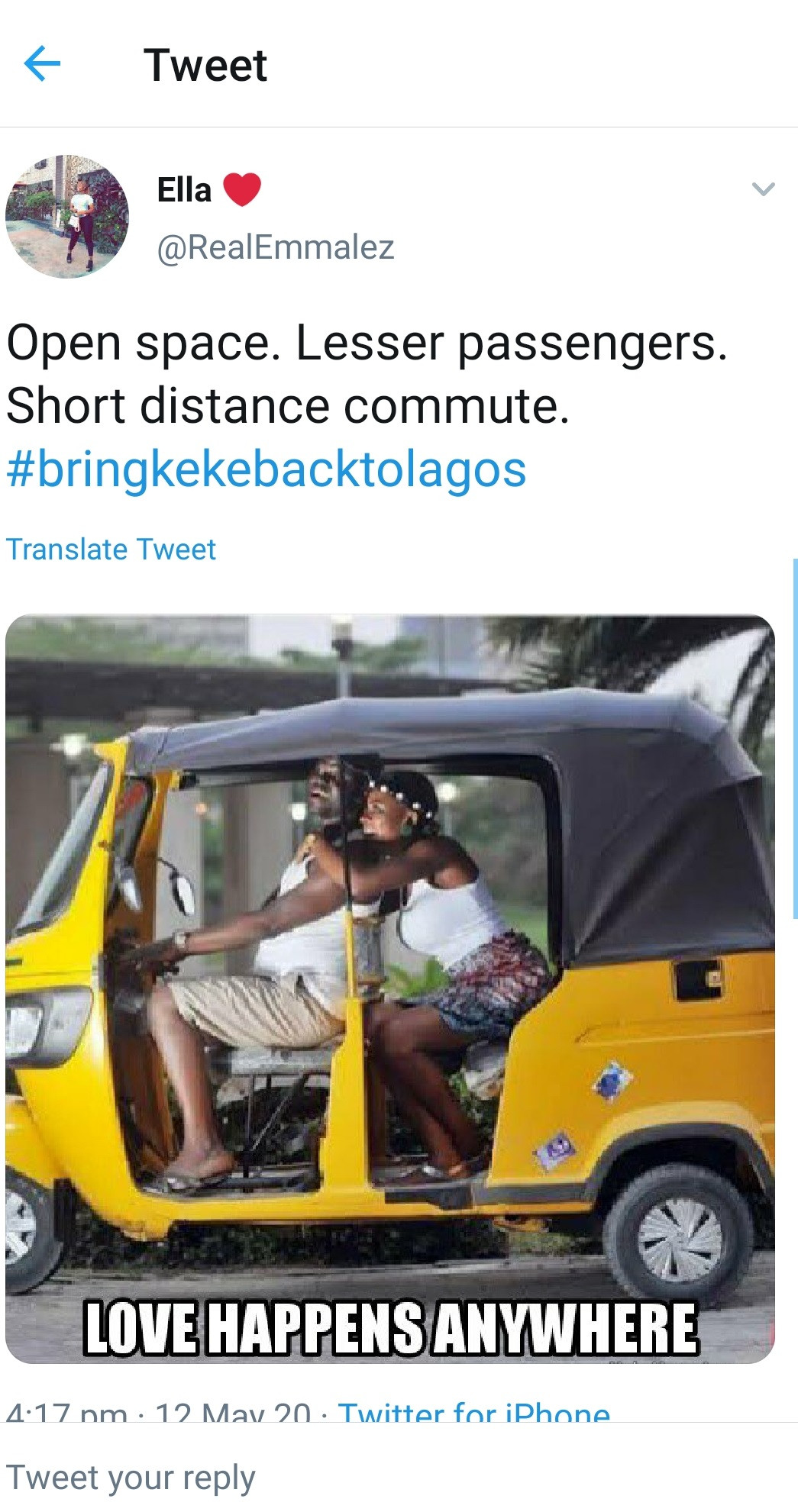Open the keke tricycle meme image
The height and width of the screenshot is (1512, 798).
[390, 989]
